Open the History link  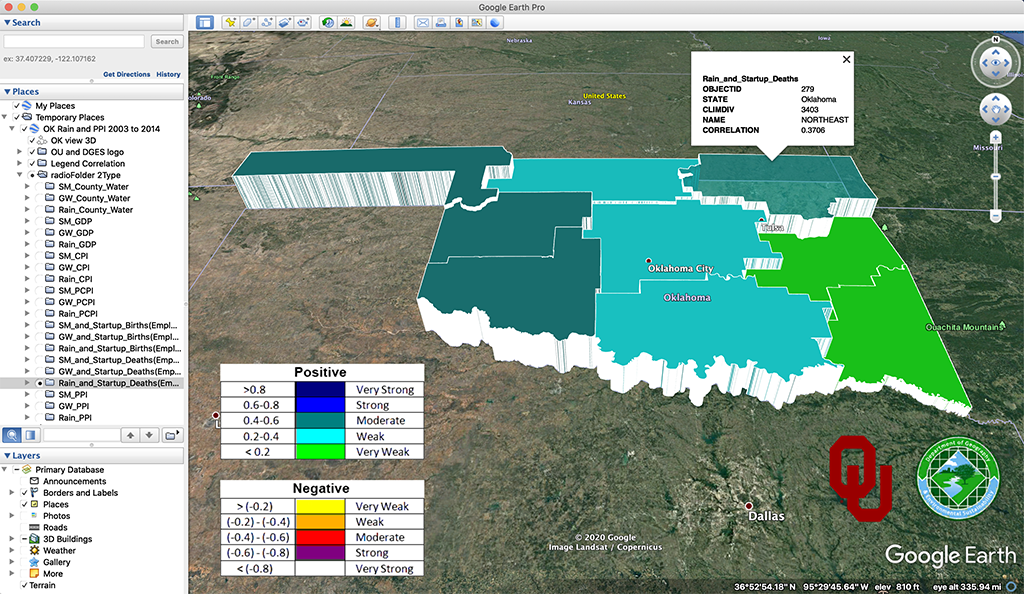(x=168, y=74)
